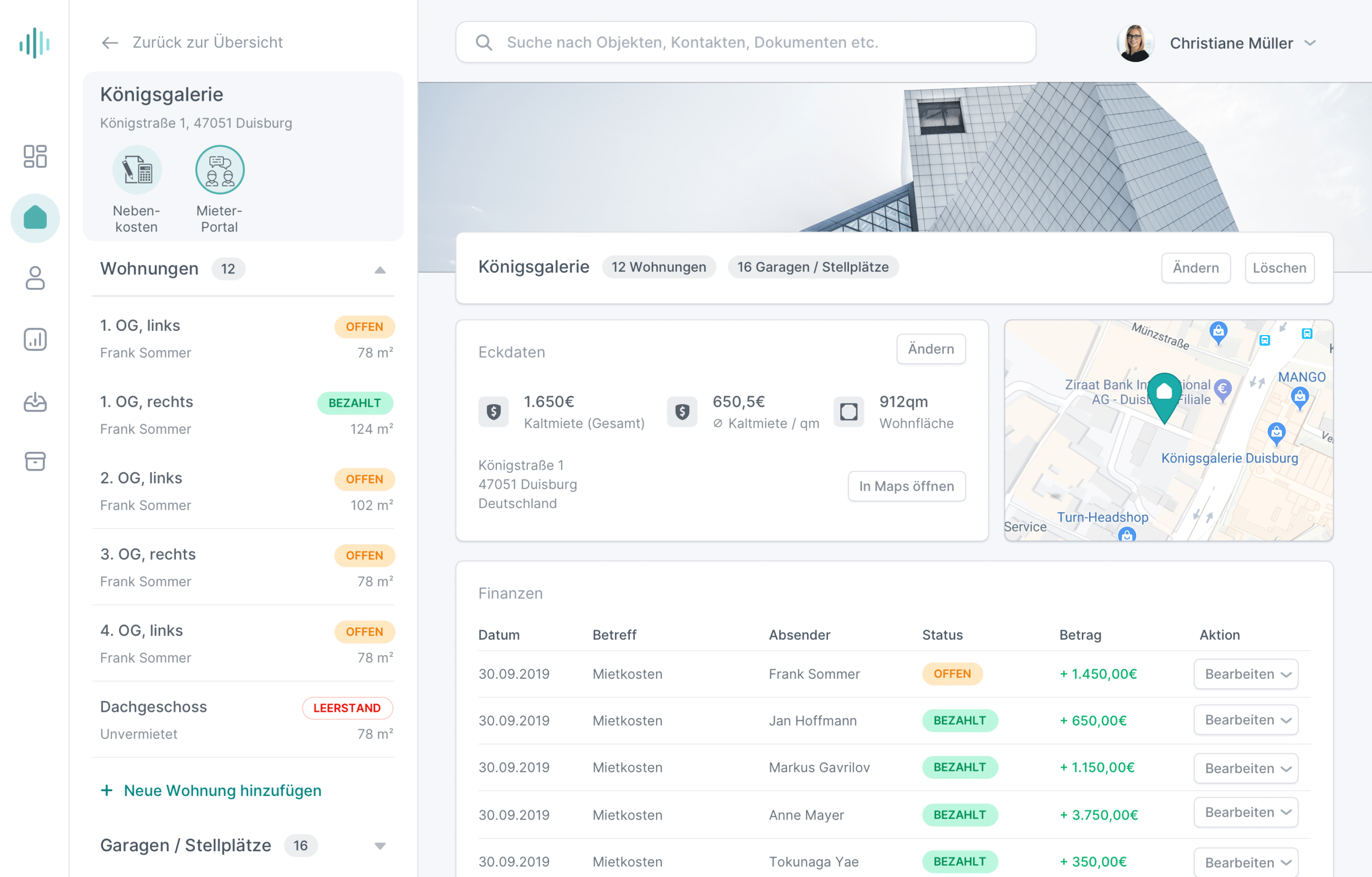Select apartment 3. OG, rechts
This screenshot has height=877, width=1372.
coord(243,568)
